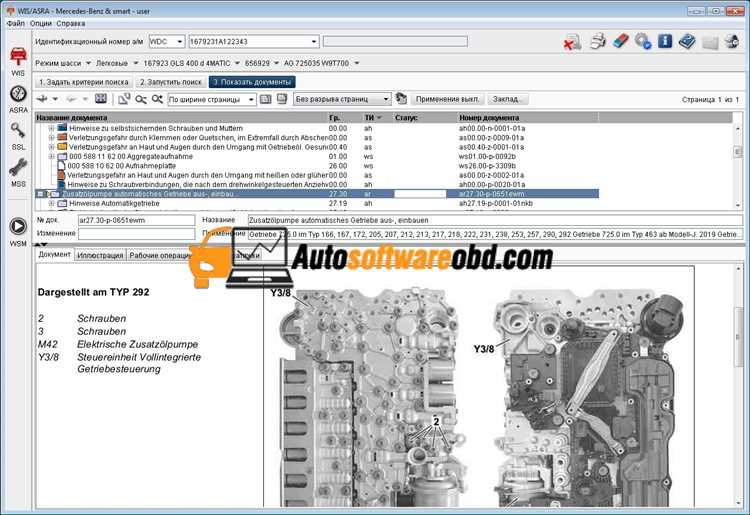Click the document list vertical scrollbar
This screenshot has width=750, height=515.
pos(738,166)
